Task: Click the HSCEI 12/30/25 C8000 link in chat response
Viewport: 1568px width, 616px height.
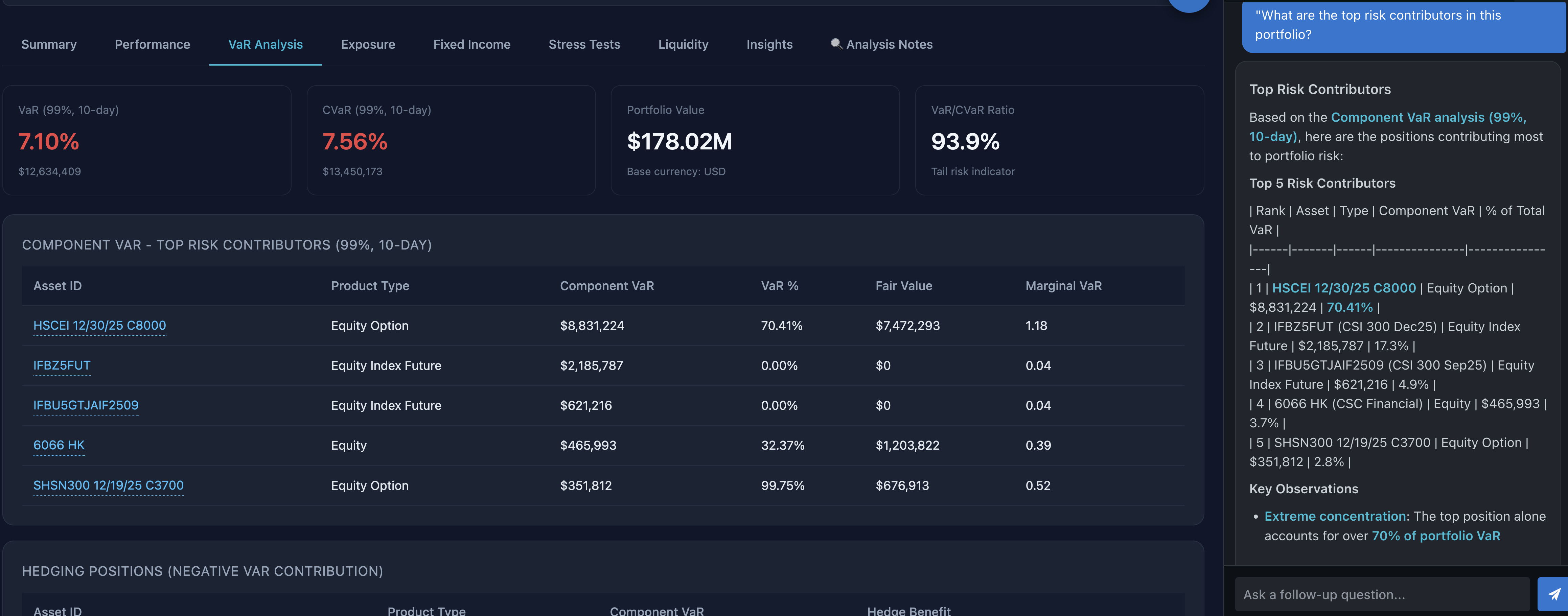Action: click(x=1344, y=288)
